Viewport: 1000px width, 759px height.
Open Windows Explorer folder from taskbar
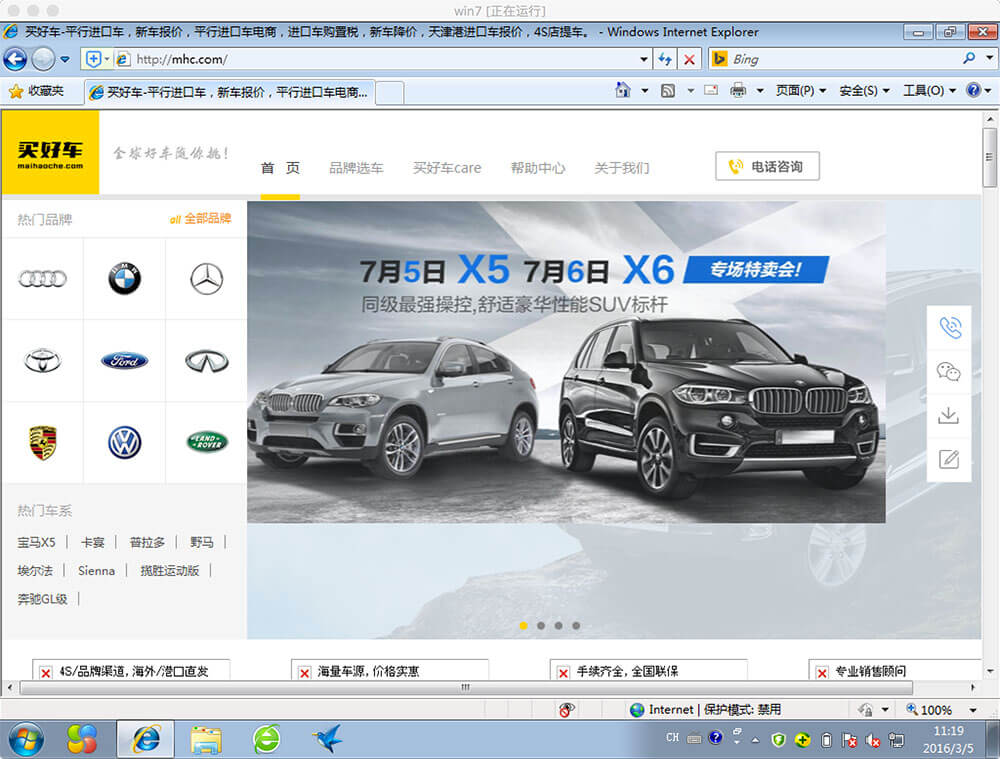coord(205,740)
